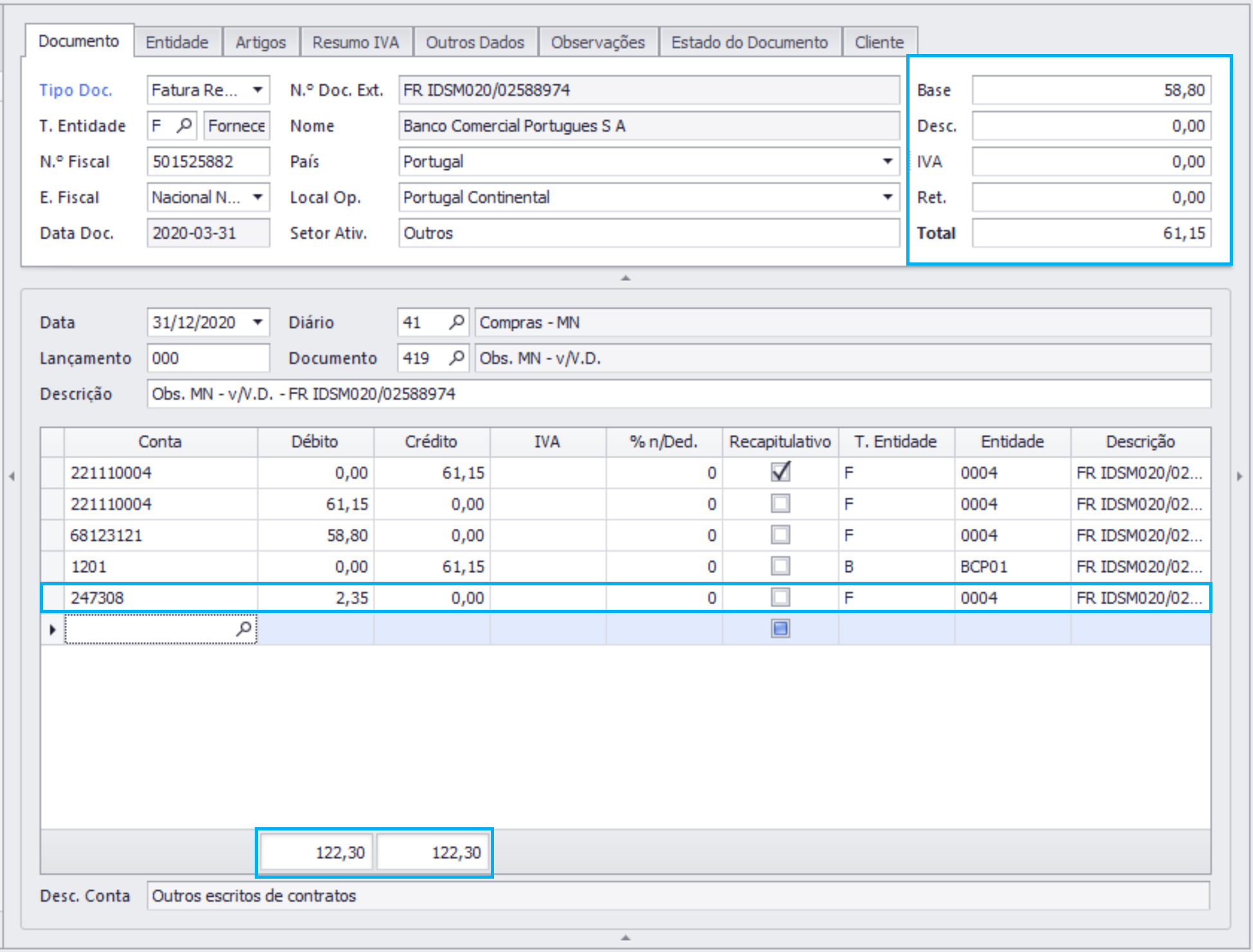Open the Diário lookup magnifier
This screenshot has width=1253, height=952.
pyautogui.click(x=456, y=322)
